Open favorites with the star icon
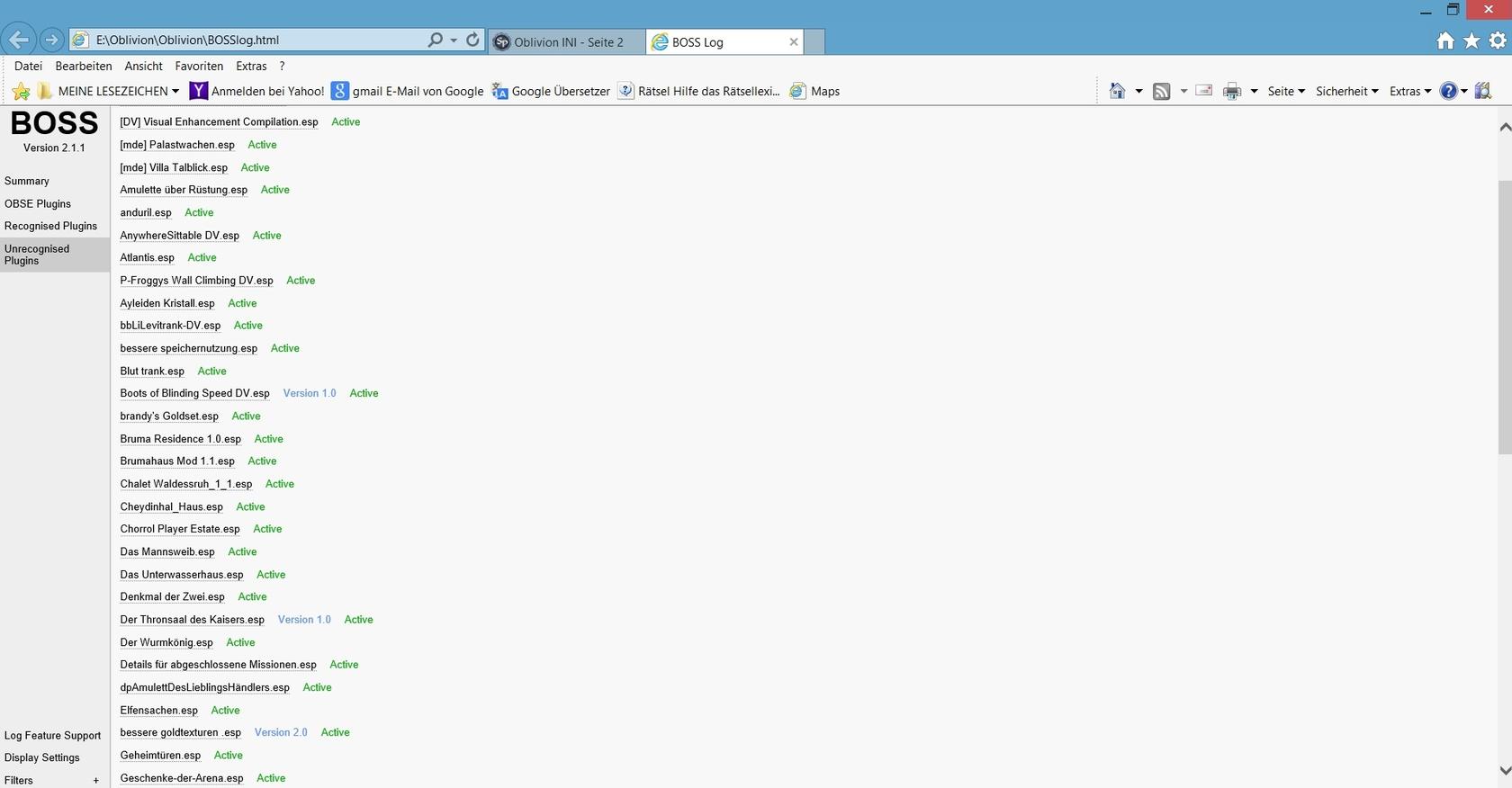 pos(1471,40)
